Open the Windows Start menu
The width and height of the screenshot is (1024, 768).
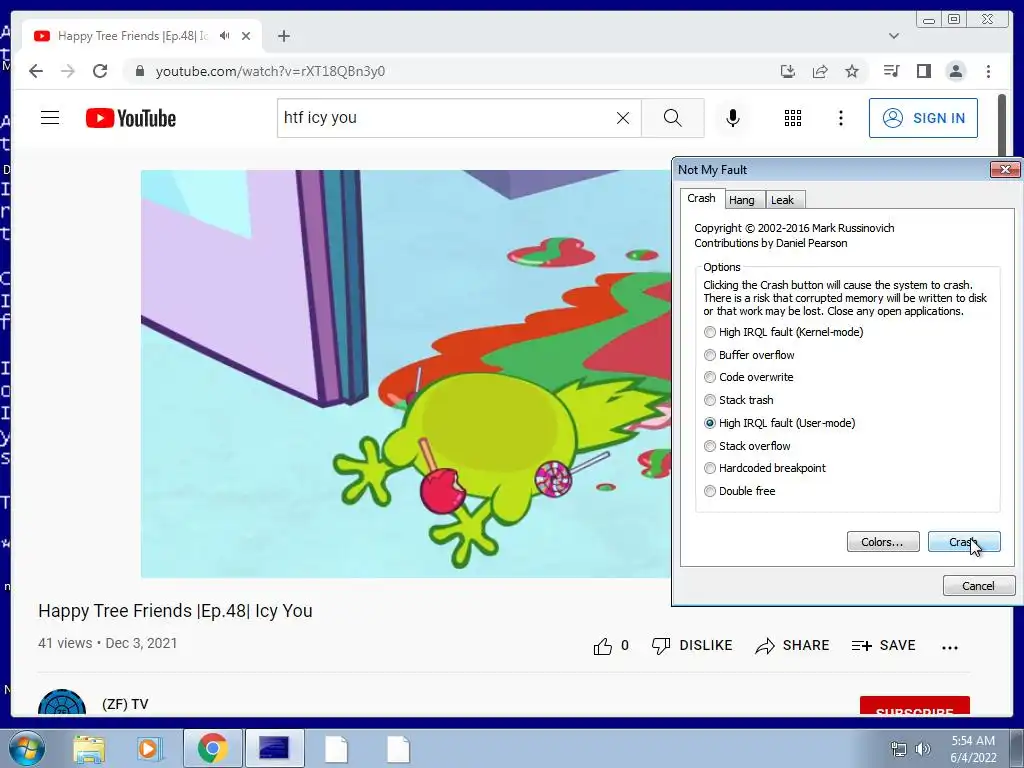point(27,748)
